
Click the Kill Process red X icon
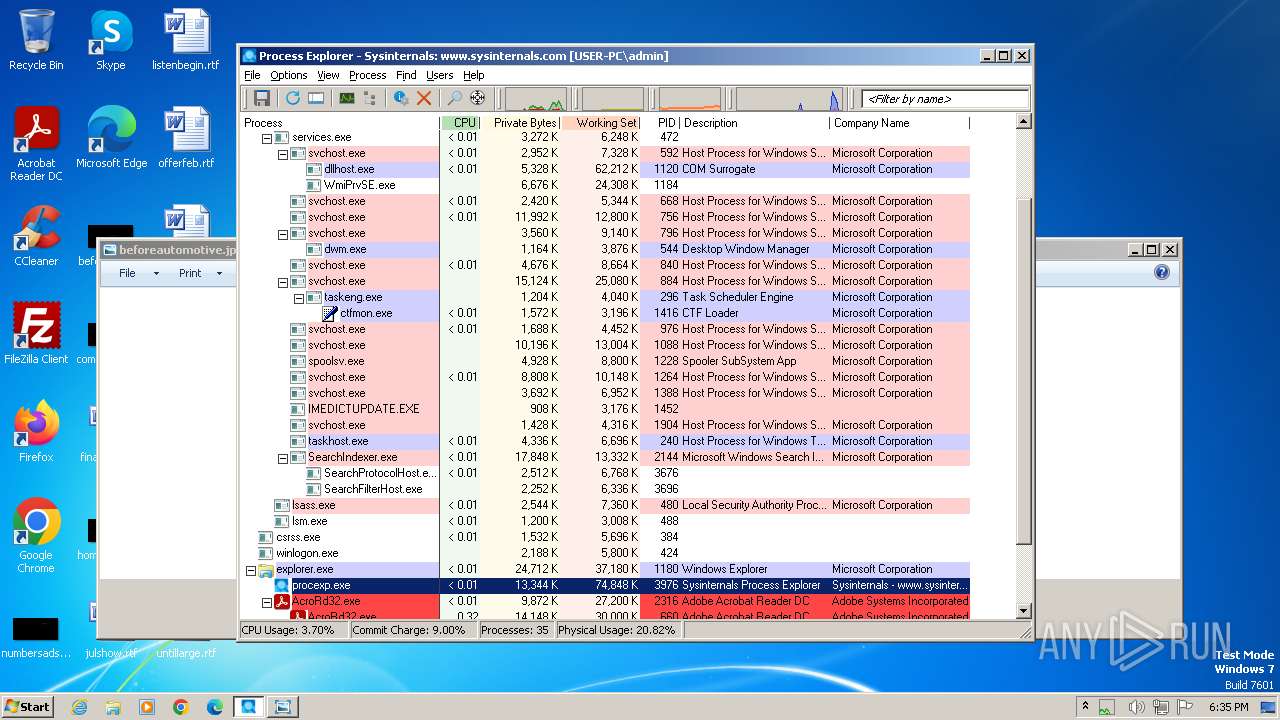424,98
